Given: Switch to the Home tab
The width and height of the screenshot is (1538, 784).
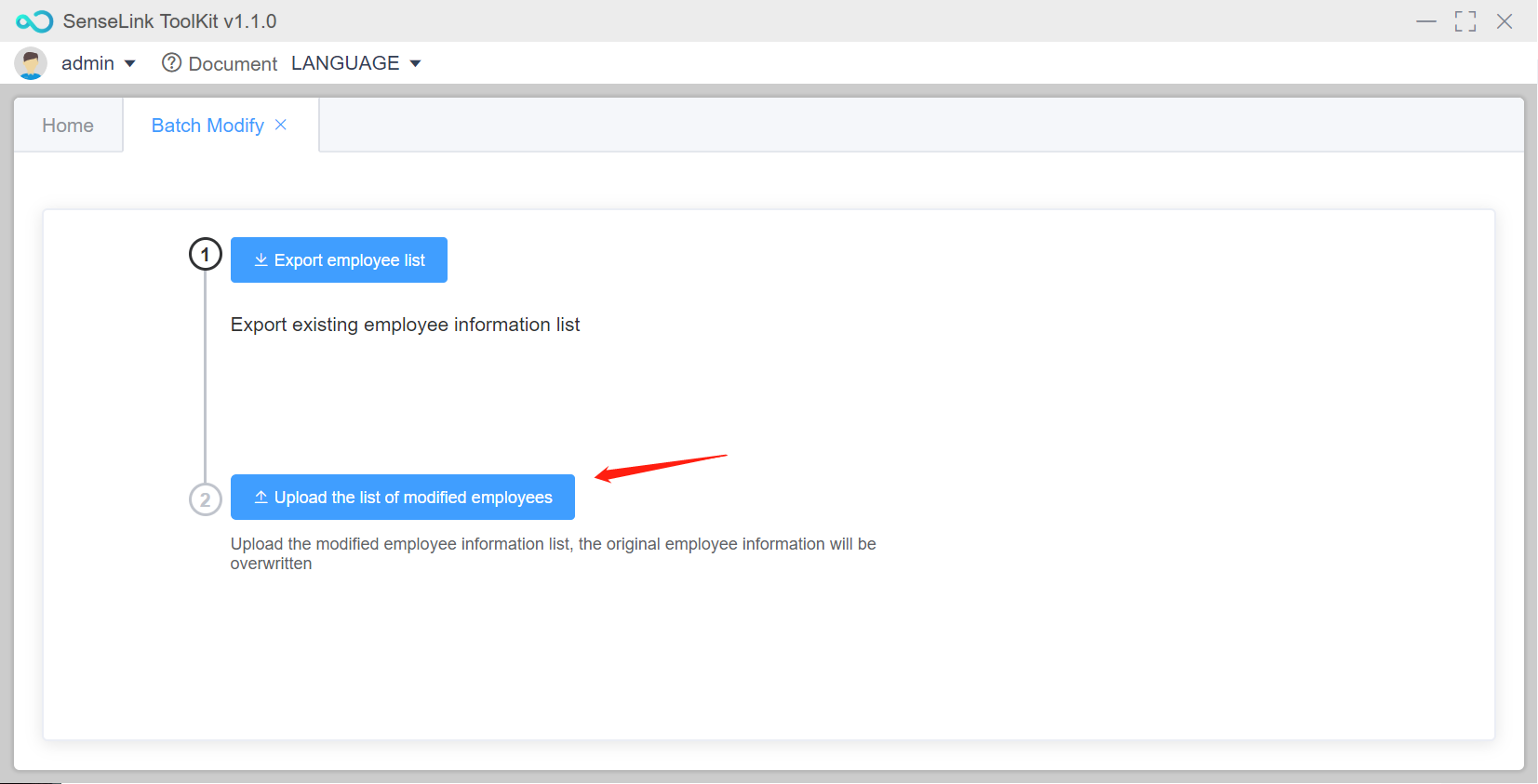Looking at the screenshot, I should [68, 126].
